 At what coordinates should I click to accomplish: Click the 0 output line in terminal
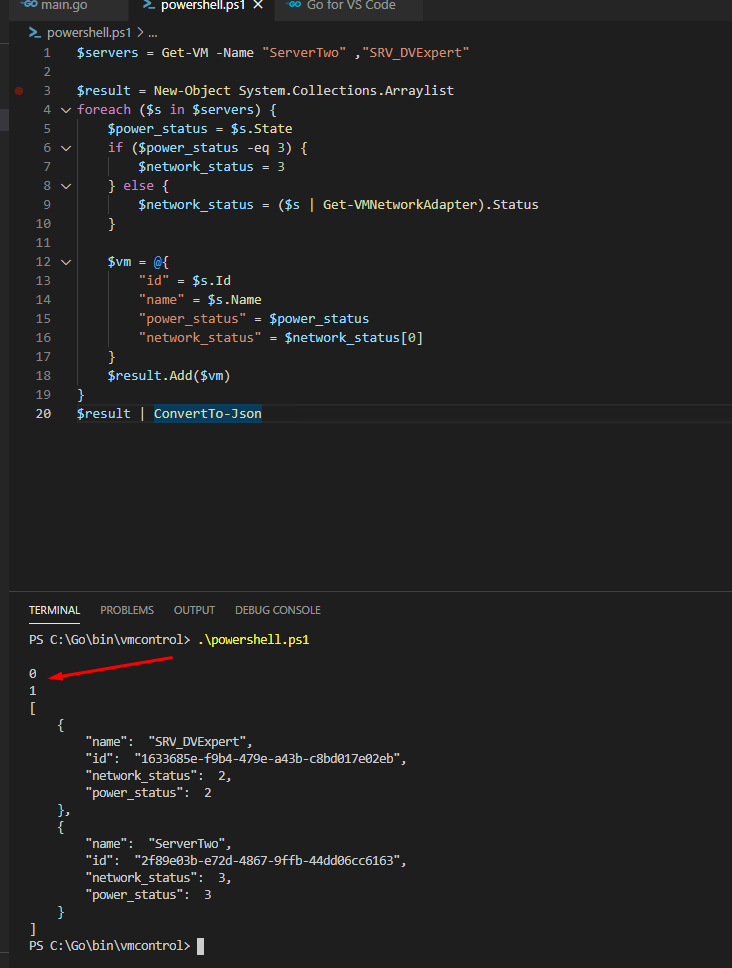click(x=33, y=674)
